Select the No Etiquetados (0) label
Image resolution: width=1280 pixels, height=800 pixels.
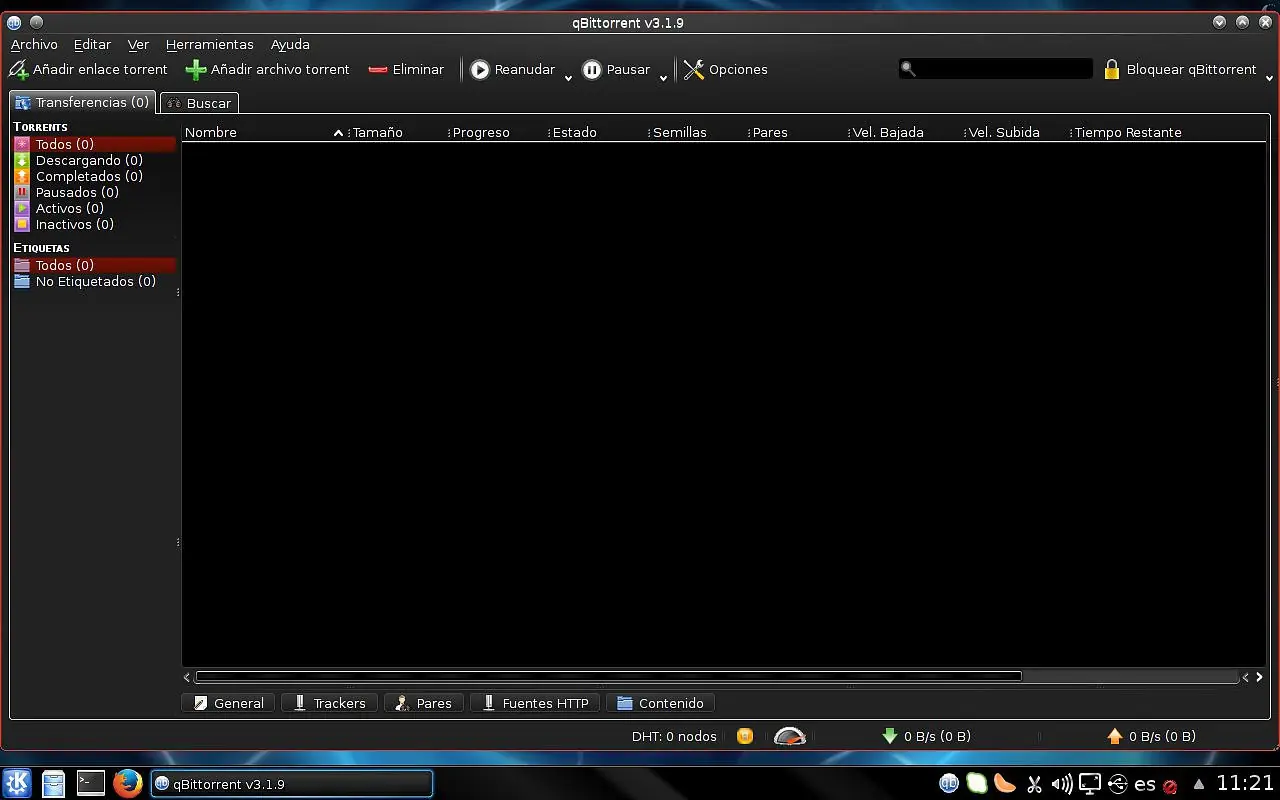point(94,281)
